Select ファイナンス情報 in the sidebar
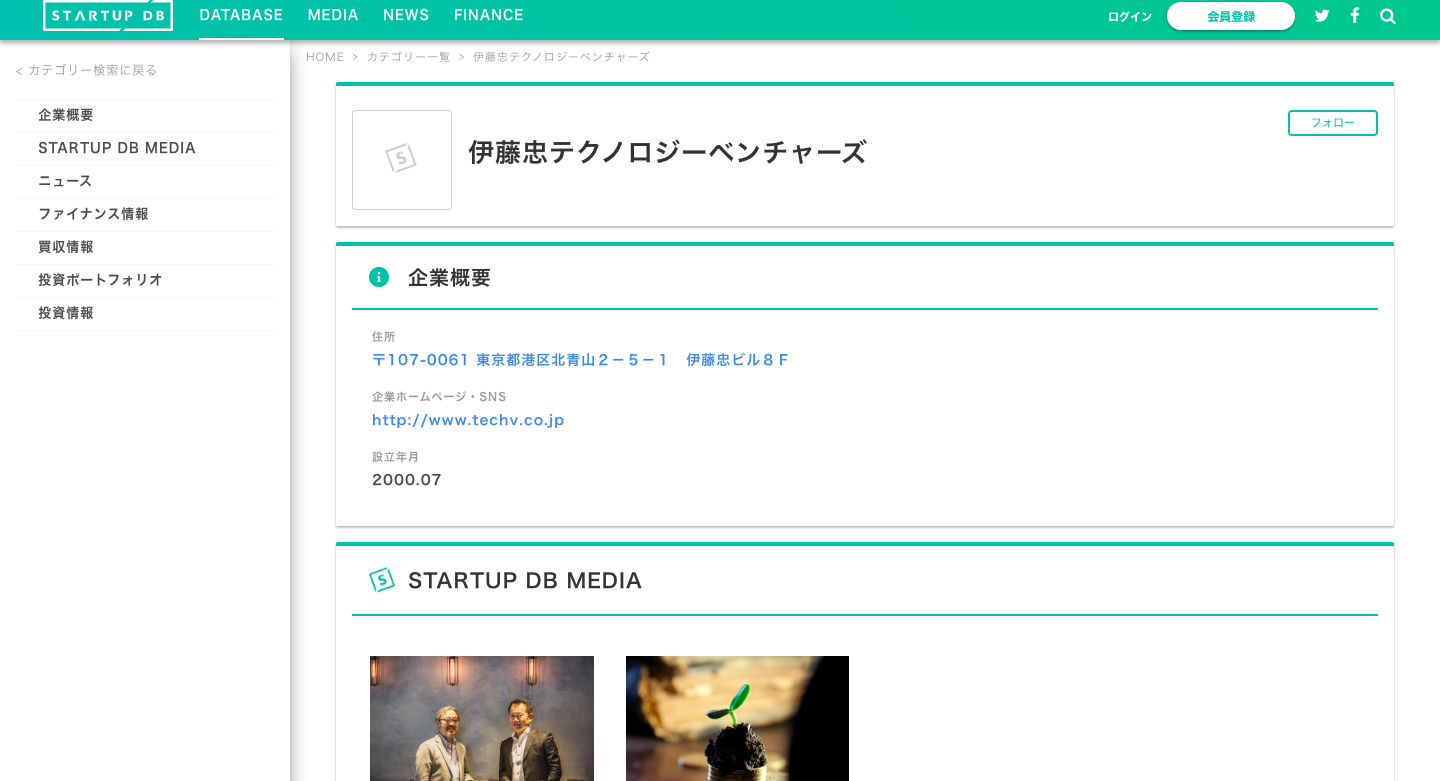Image resolution: width=1440 pixels, height=781 pixels. point(93,214)
